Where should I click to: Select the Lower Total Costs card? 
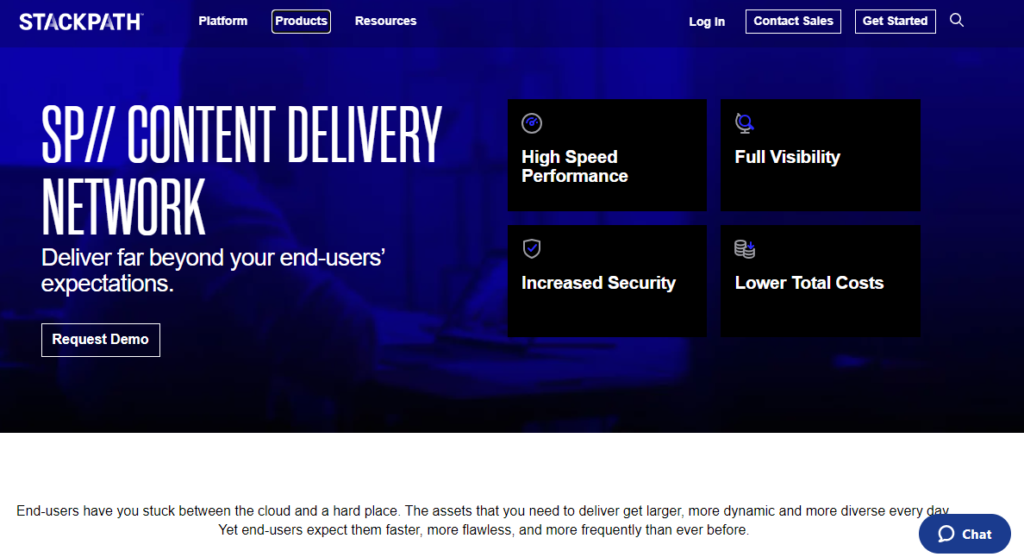coord(821,281)
